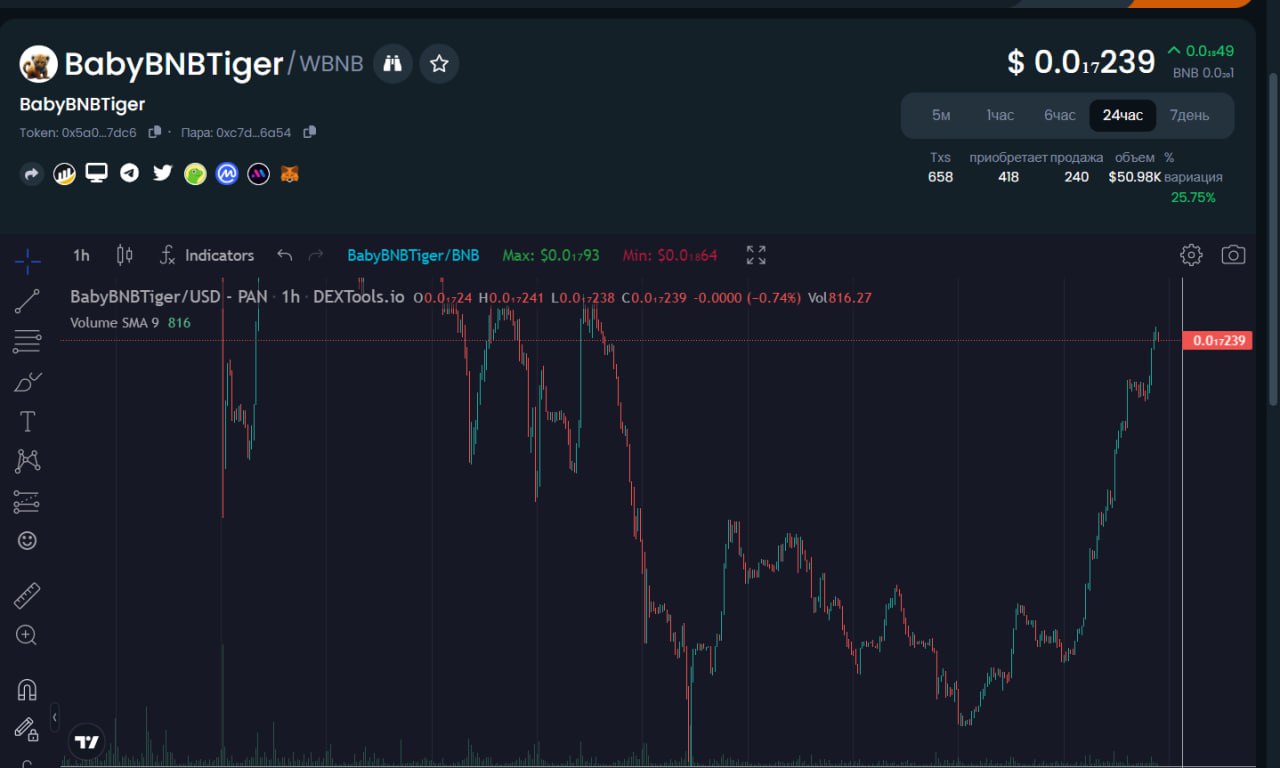This screenshot has height=768, width=1280.
Task: Redo chart action arrow
Action: pyautogui.click(x=316, y=255)
